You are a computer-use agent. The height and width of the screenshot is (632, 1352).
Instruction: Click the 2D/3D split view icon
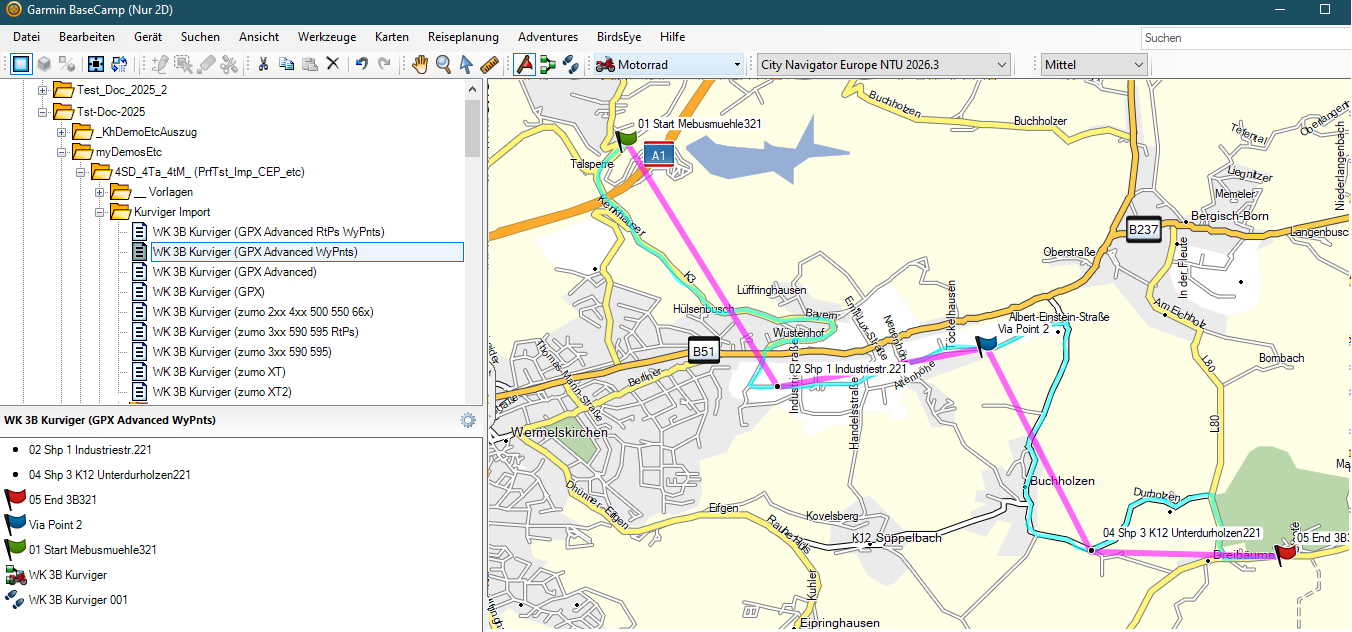point(68,64)
